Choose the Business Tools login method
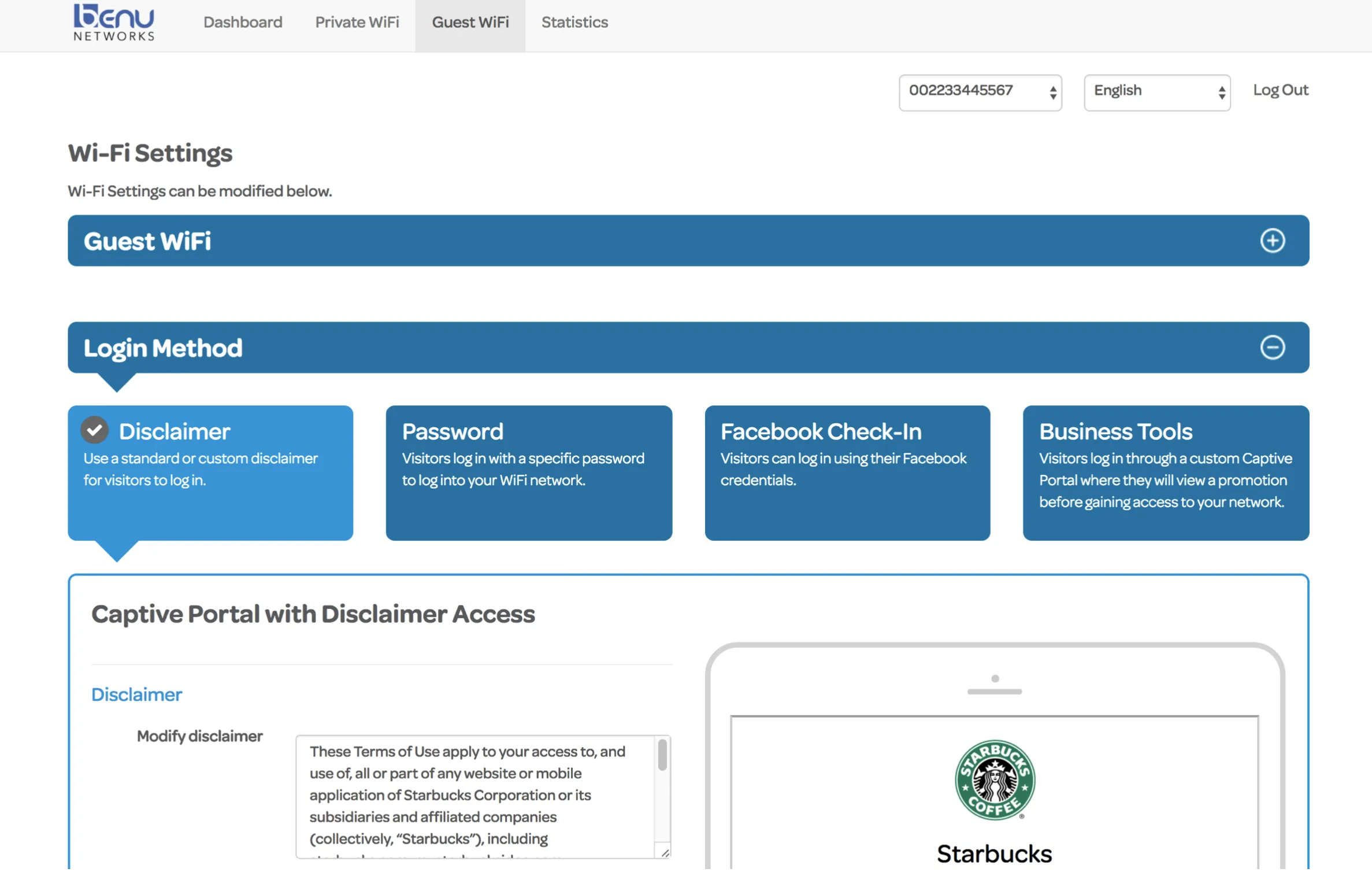This screenshot has height=872, width=1372. (1166, 472)
